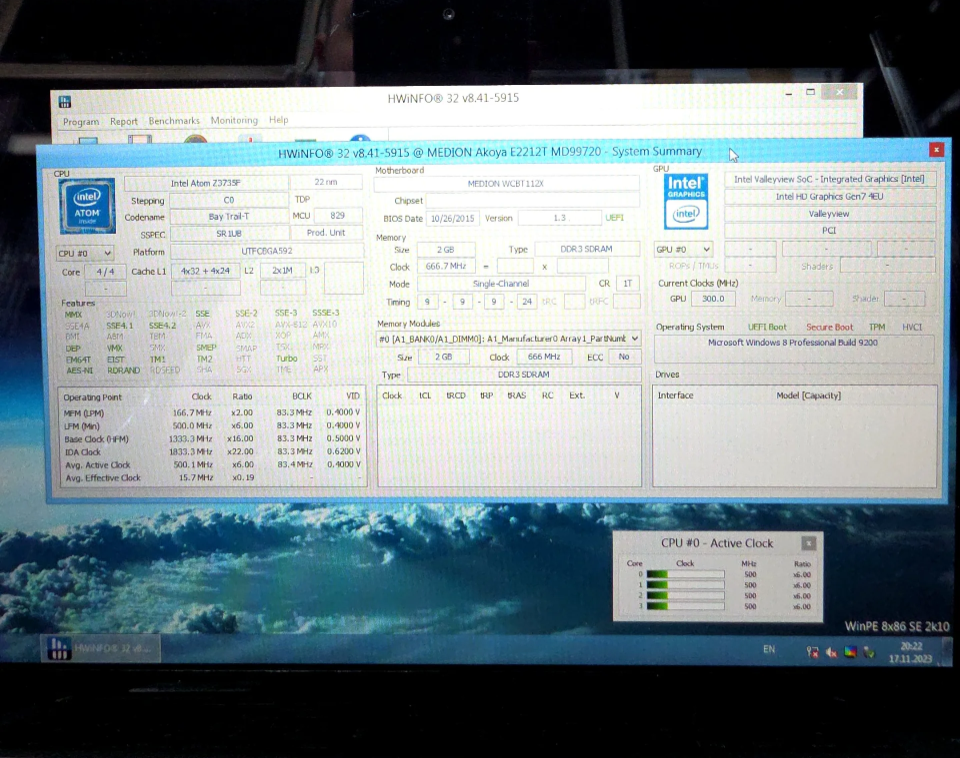The image size is (960, 758).
Task: Open the Program menu in HWiNFO main window
Action: pyautogui.click(x=81, y=121)
